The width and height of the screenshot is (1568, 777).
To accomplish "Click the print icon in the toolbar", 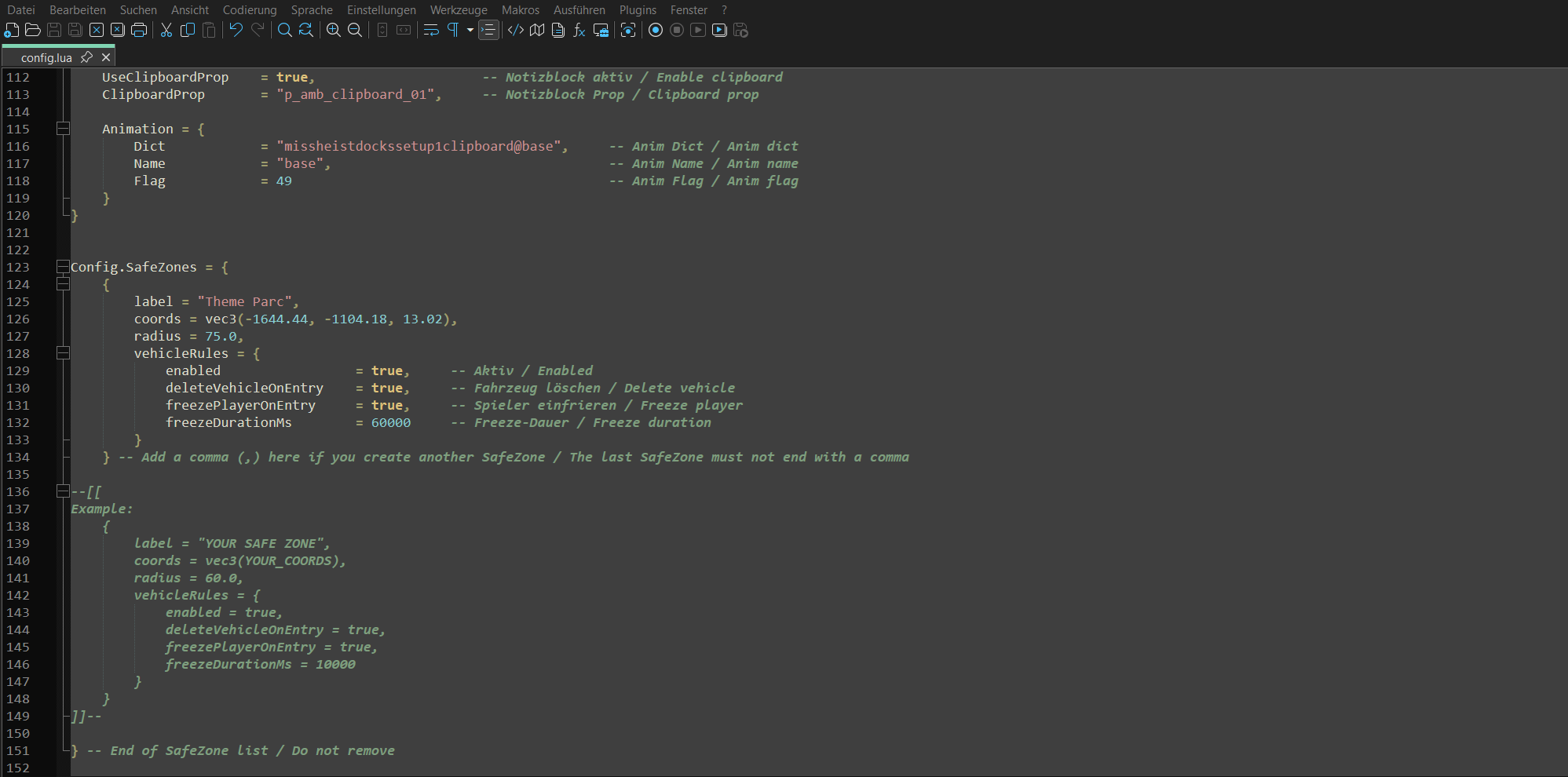I will [139, 30].
